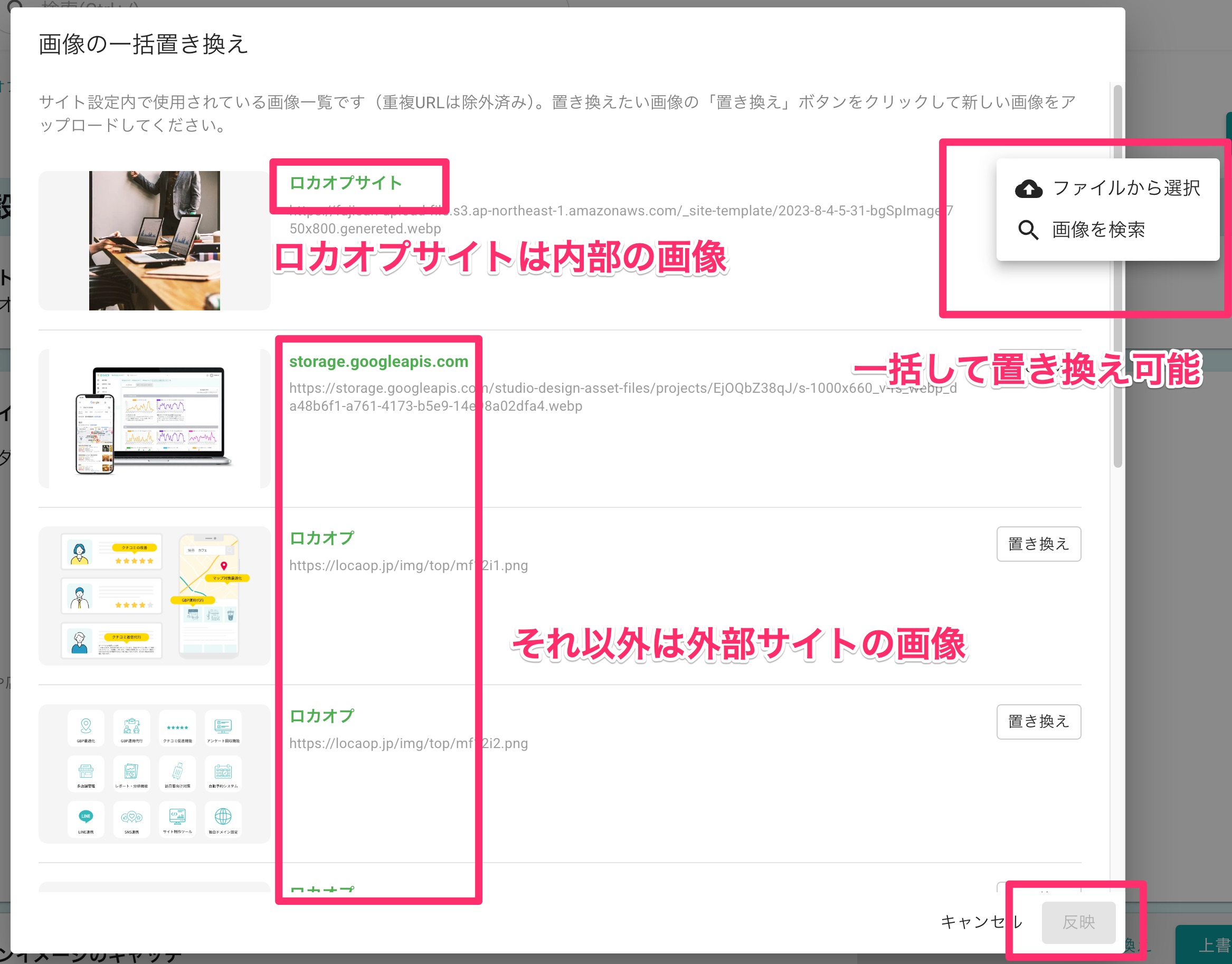
Task: Choose 画像を検索 menu entry
Action: (x=1108, y=230)
